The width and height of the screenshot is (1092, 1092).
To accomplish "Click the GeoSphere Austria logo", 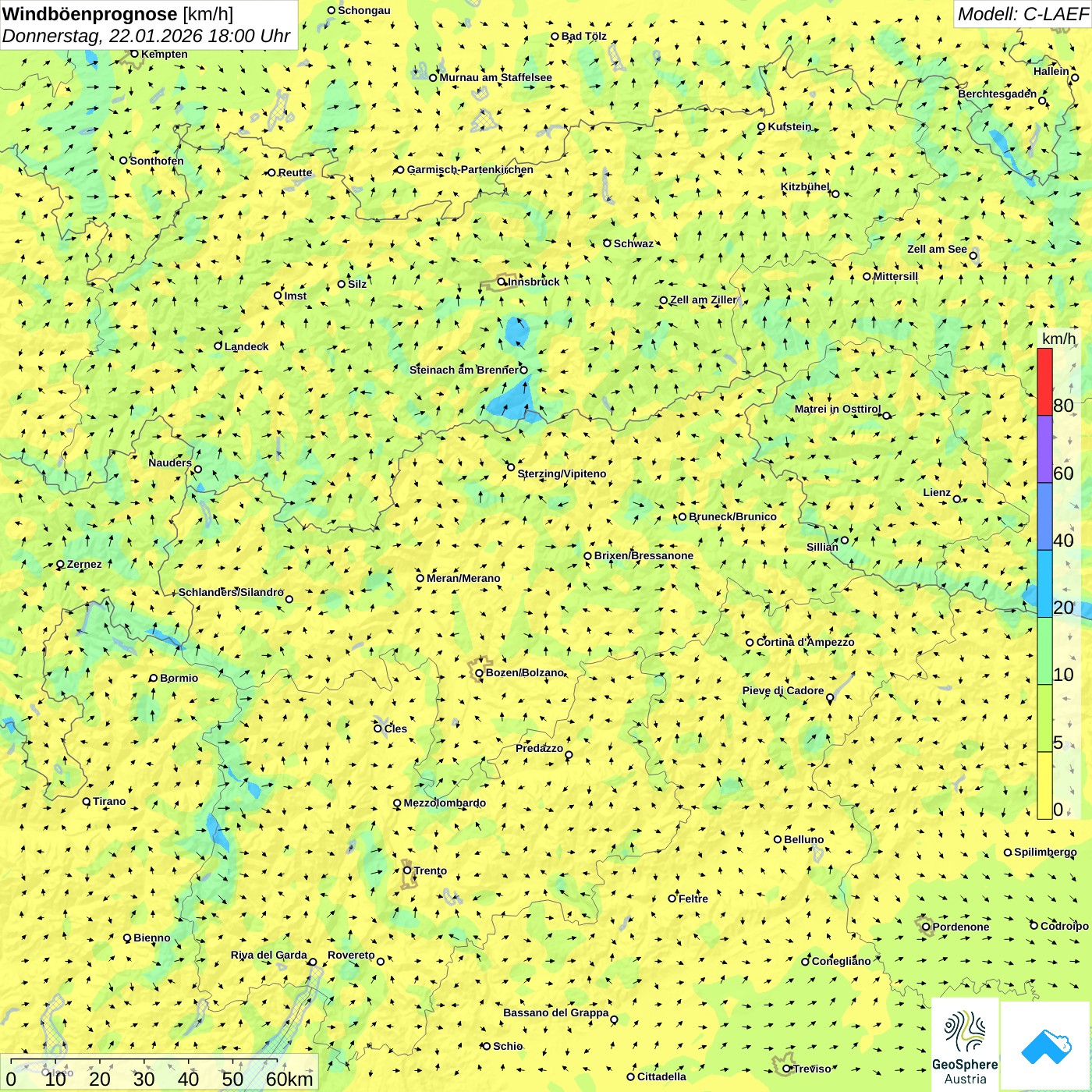I will pyautogui.click(x=965, y=1046).
